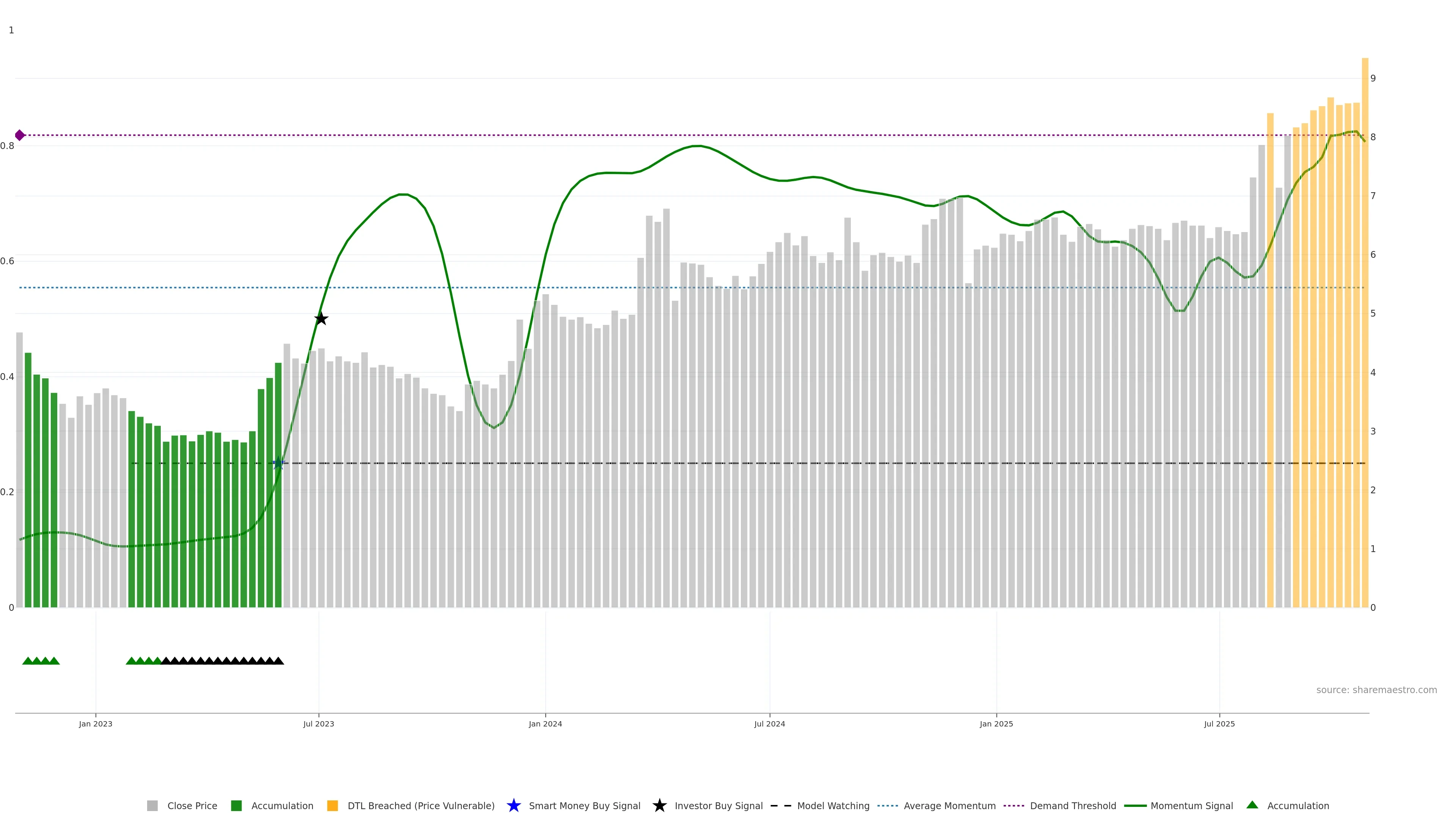Image resolution: width=1456 pixels, height=819 pixels.
Task: Click the orange DTL Breached legend swatch
Action: [333, 806]
